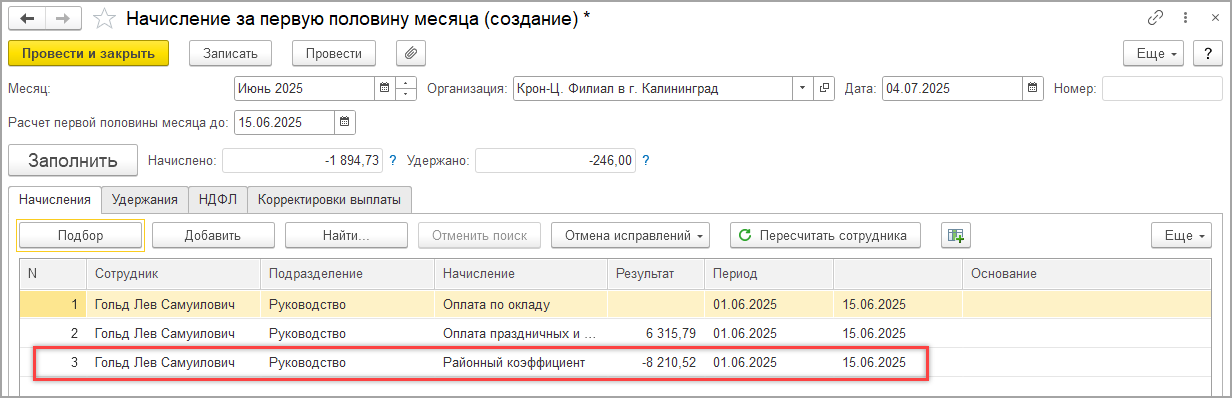
Task: Click Отменить поиск button
Action: (x=479, y=236)
